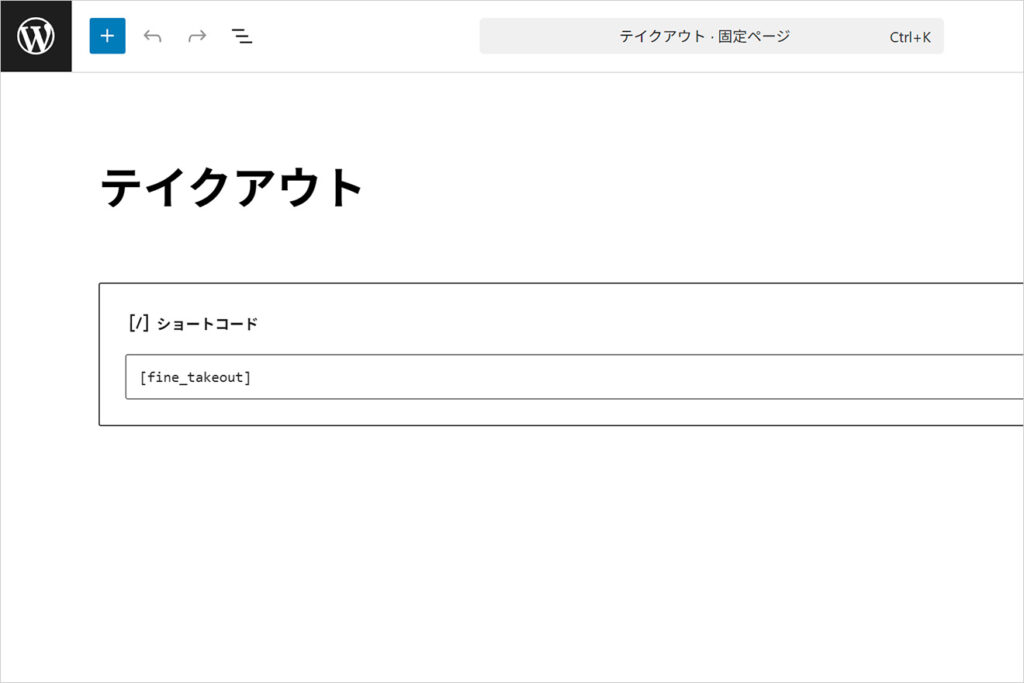Click the Ctrl+K shortcut label

pyautogui.click(x=909, y=38)
